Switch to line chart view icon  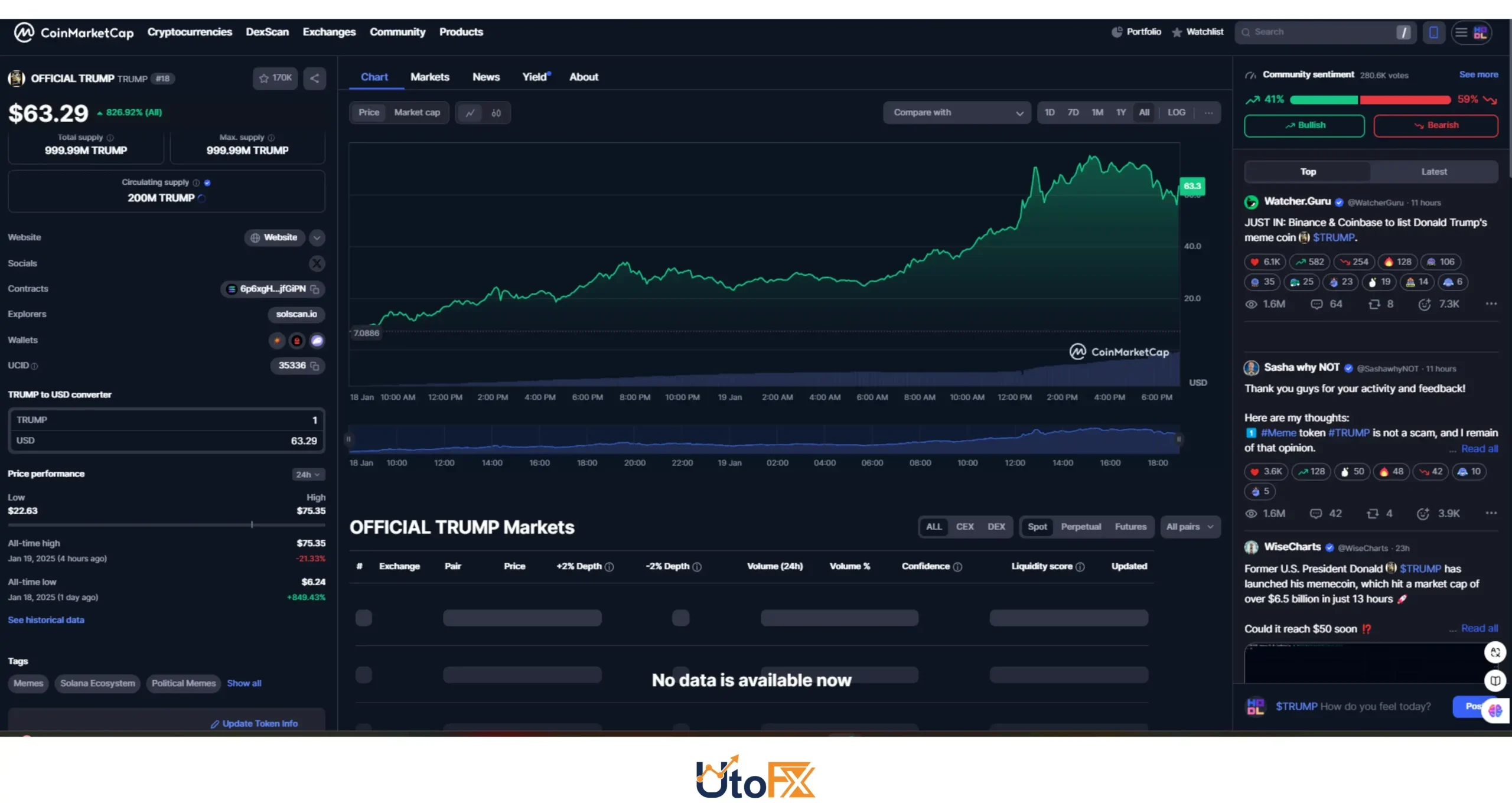point(470,113)
